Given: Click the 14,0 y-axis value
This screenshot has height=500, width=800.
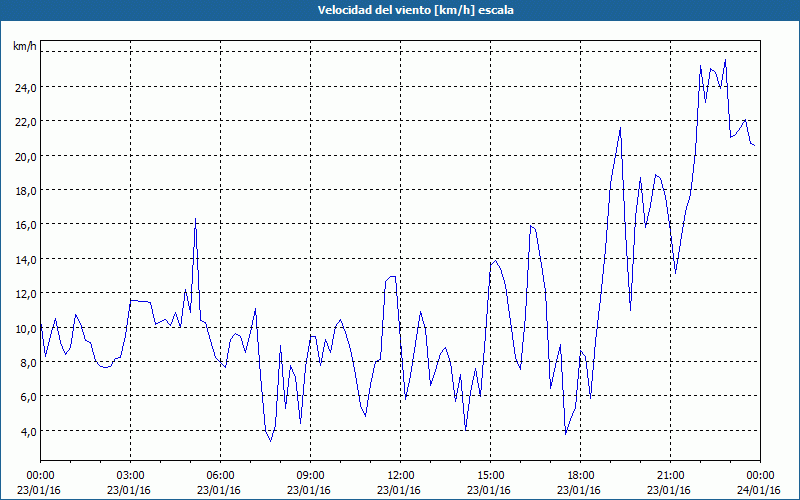Looking at the screenshot, I should click(26, 260).
